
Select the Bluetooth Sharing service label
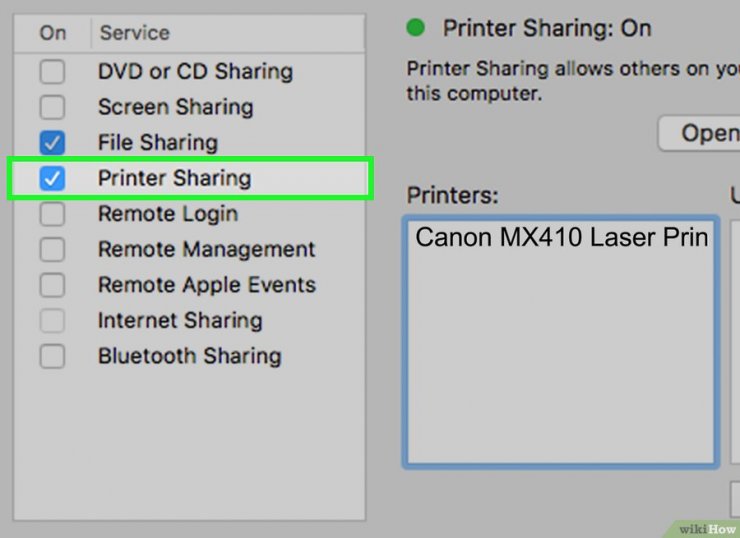tap(189, 356)
